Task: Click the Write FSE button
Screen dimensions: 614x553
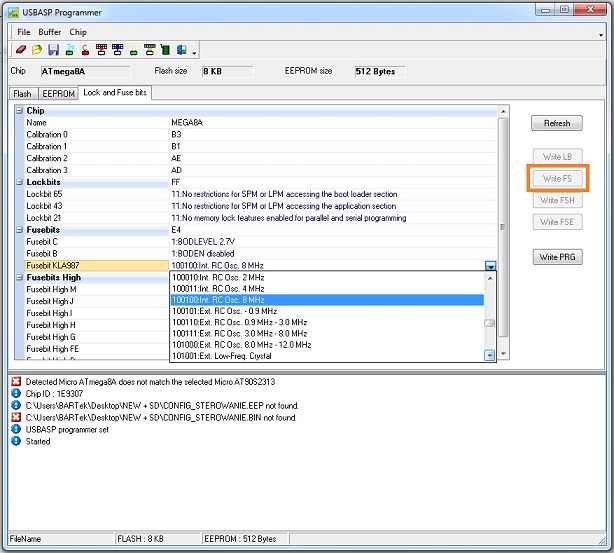Action: (557, 222)
